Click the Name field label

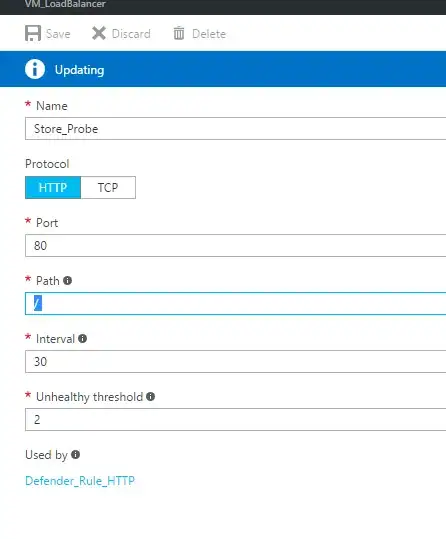(x=52, y=106)
